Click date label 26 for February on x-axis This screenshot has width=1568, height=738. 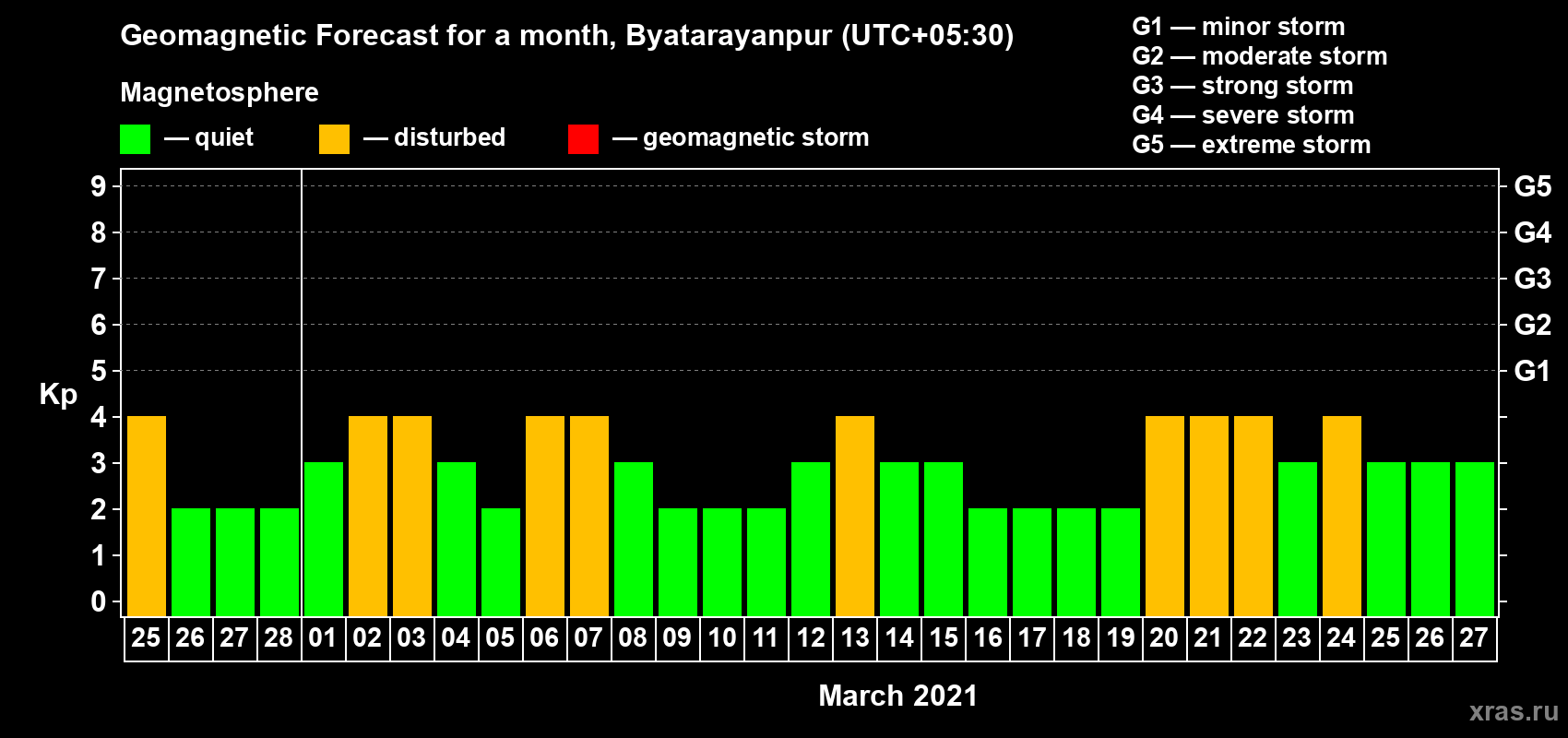tap(190, 638)
